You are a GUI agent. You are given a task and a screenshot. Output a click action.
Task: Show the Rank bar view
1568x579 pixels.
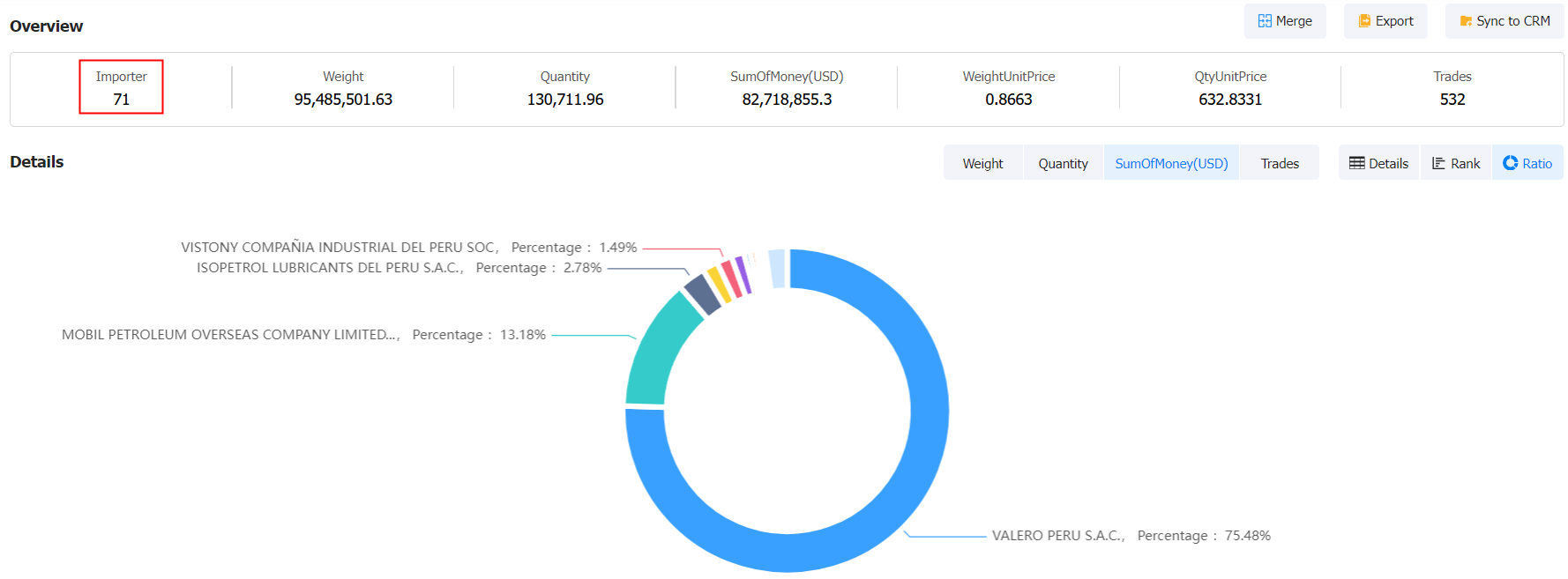click(1456, 163)
